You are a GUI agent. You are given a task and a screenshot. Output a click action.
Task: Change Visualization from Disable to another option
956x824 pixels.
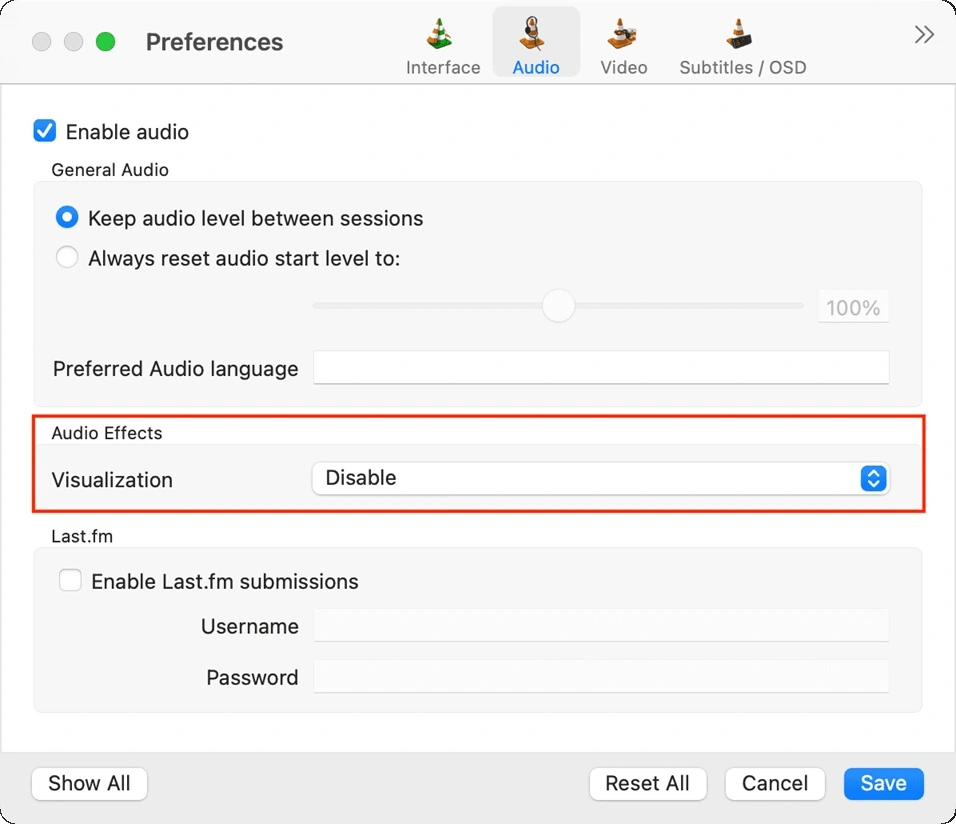point(600,478)
